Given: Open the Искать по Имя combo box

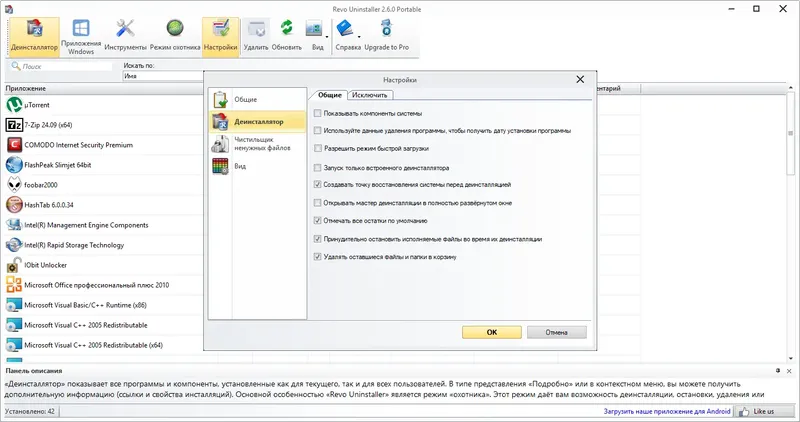Looking at the screenshot, I should point(163,76).
